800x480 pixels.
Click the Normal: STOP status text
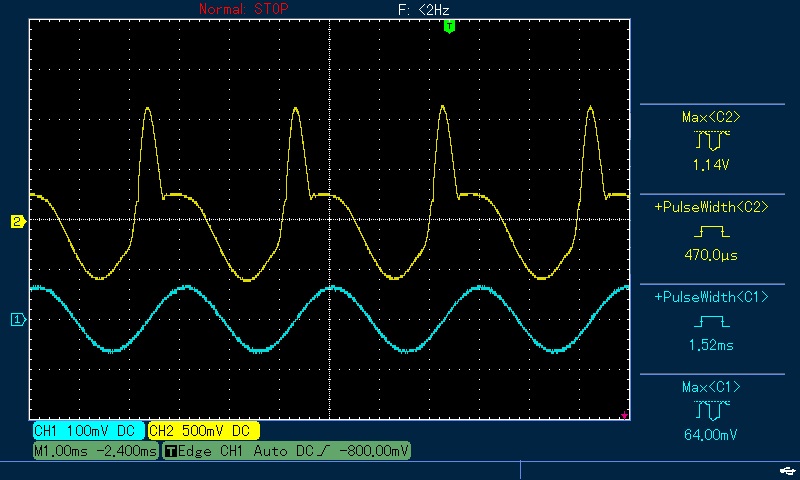[x=244, y=9]
